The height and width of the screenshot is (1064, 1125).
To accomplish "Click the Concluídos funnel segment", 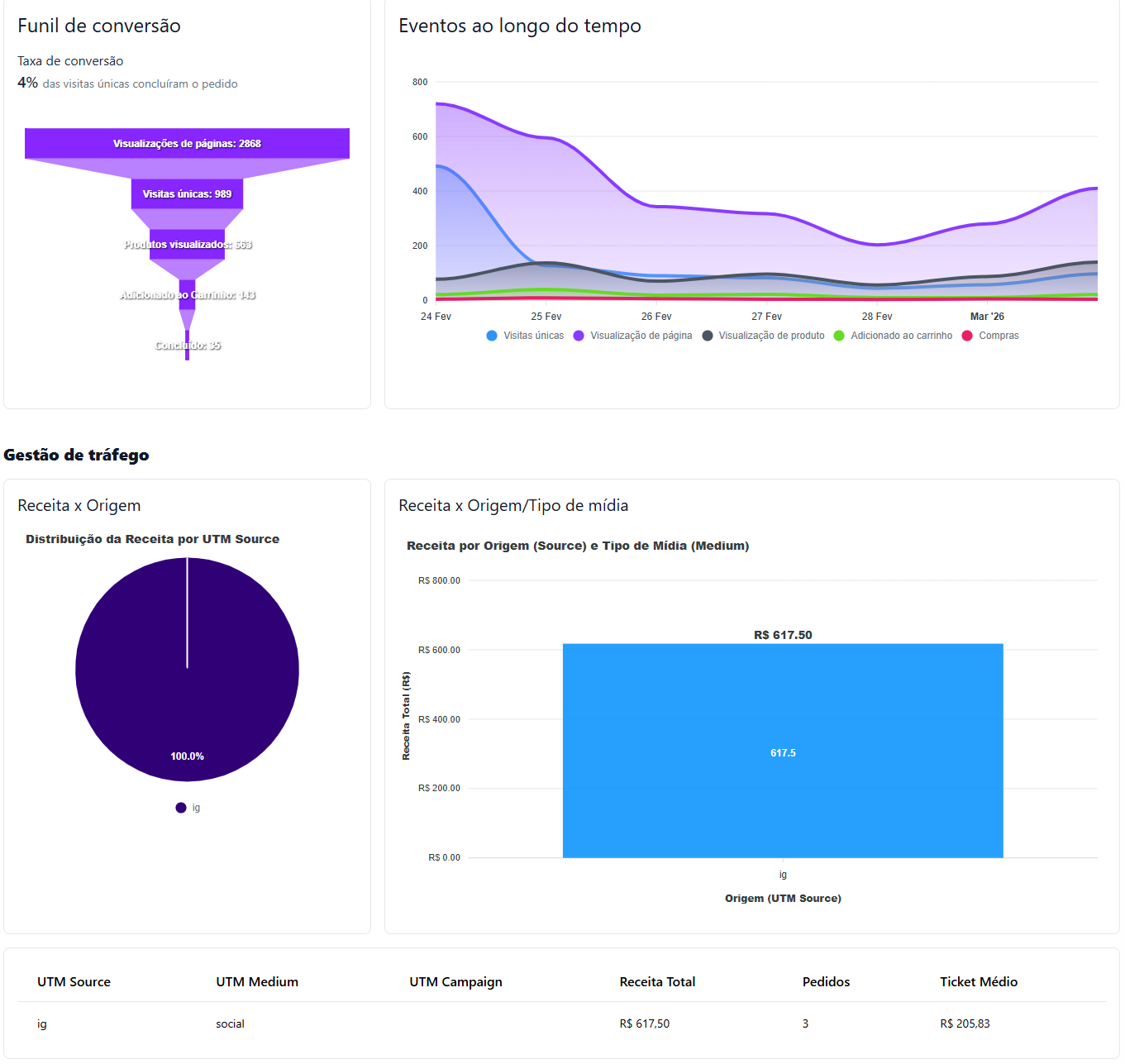I will (188, 346).
